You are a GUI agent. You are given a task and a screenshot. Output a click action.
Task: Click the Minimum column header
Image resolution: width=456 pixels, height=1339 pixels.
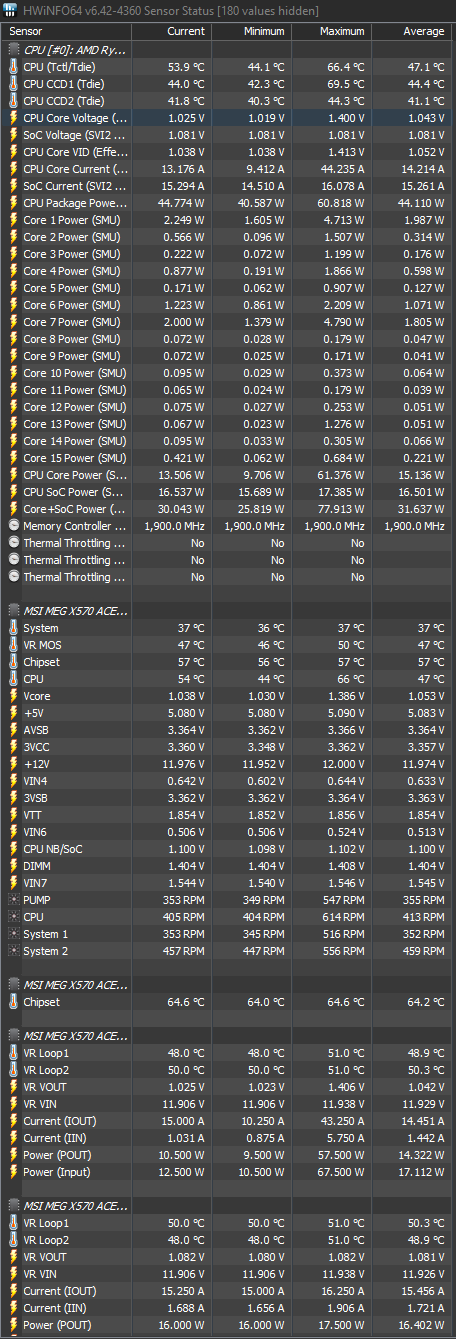click(x=251, y=31)
